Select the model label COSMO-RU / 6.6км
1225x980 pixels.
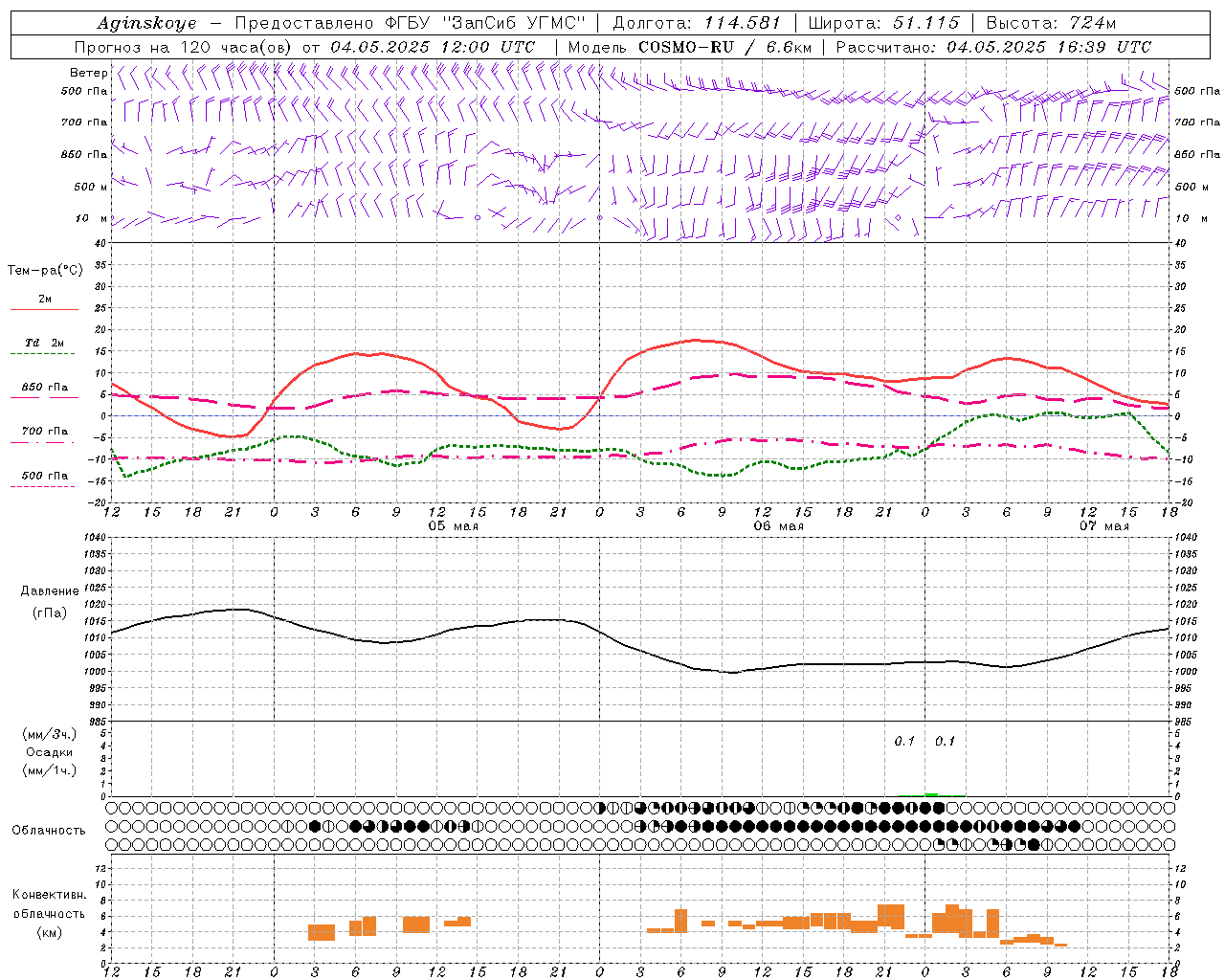coord(725,47)
